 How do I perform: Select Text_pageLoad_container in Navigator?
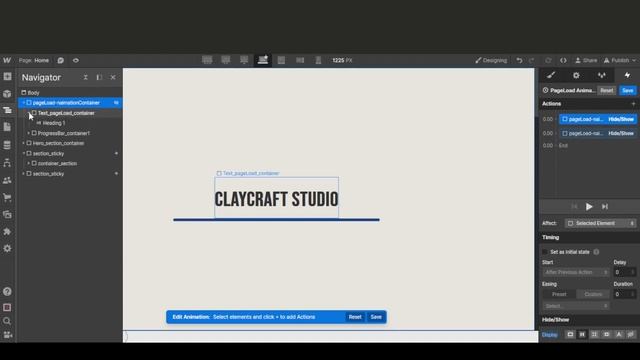pyautogui.click(x=66, y=113)
